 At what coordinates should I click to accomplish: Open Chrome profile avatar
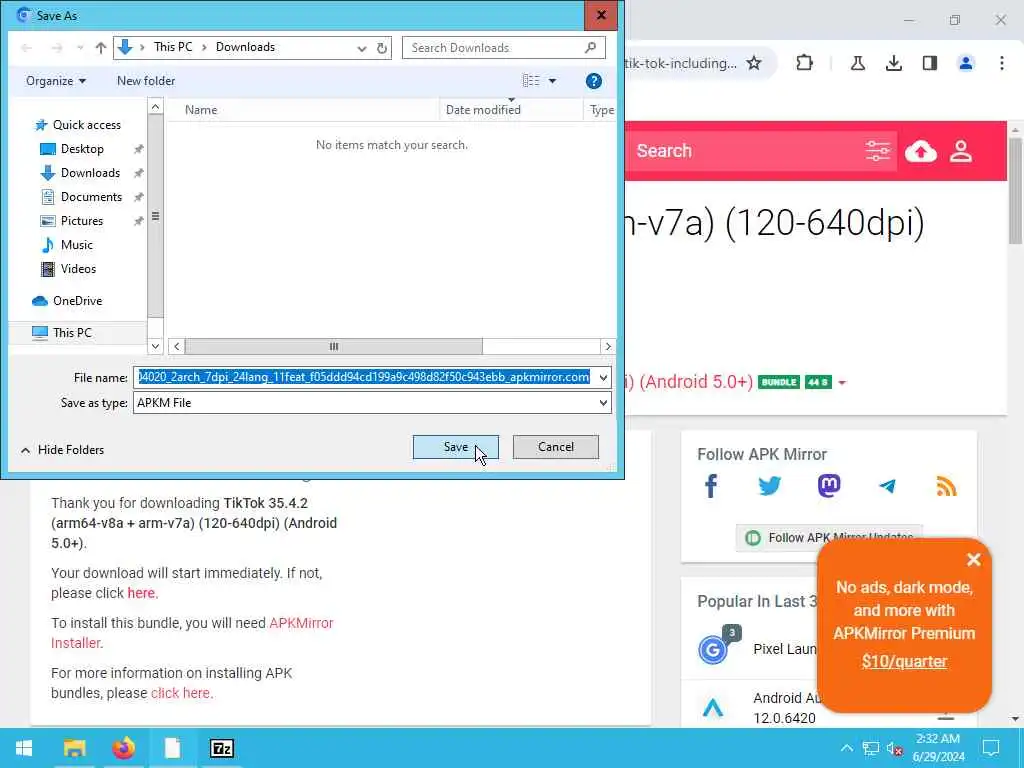(966, 63)
